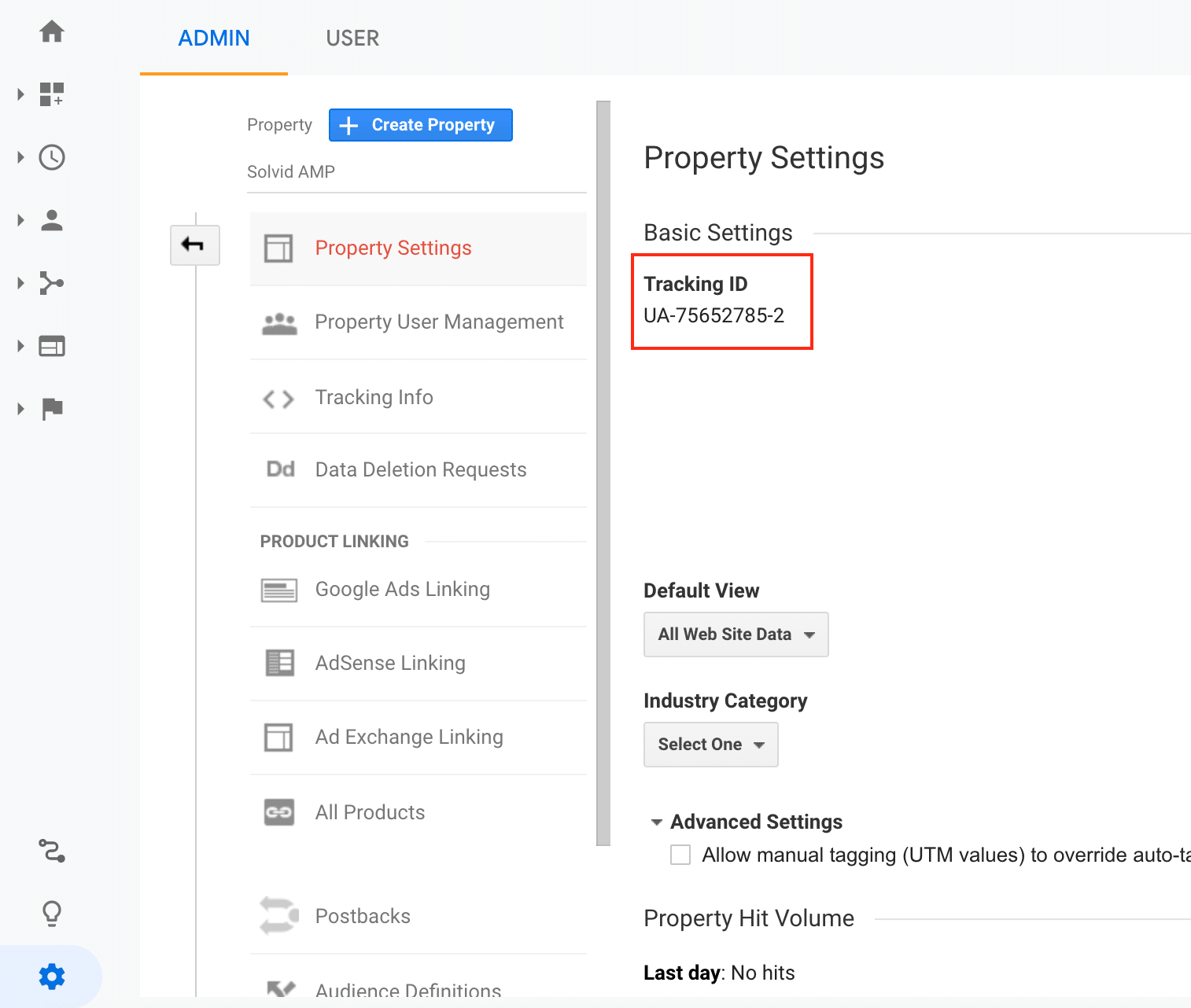Open the Attribution path icon
The image size is (1191, 1008).
coord(52,851)
